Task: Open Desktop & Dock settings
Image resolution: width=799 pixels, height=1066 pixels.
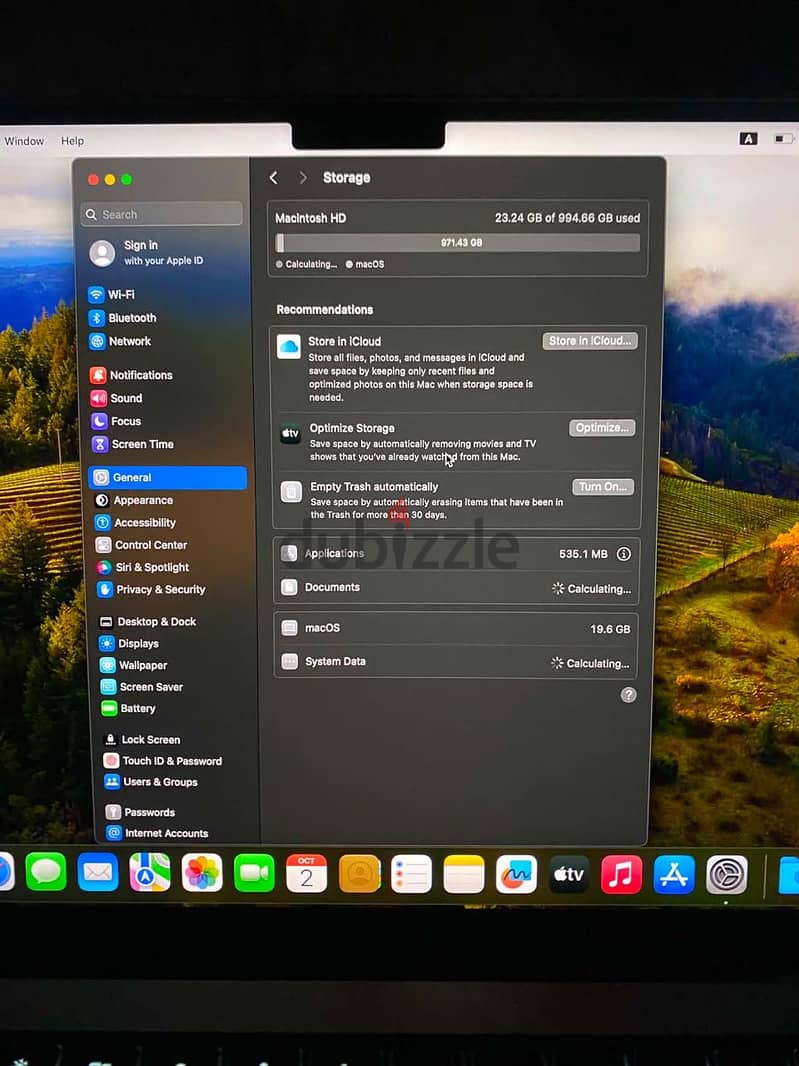Action: [148, 621]
